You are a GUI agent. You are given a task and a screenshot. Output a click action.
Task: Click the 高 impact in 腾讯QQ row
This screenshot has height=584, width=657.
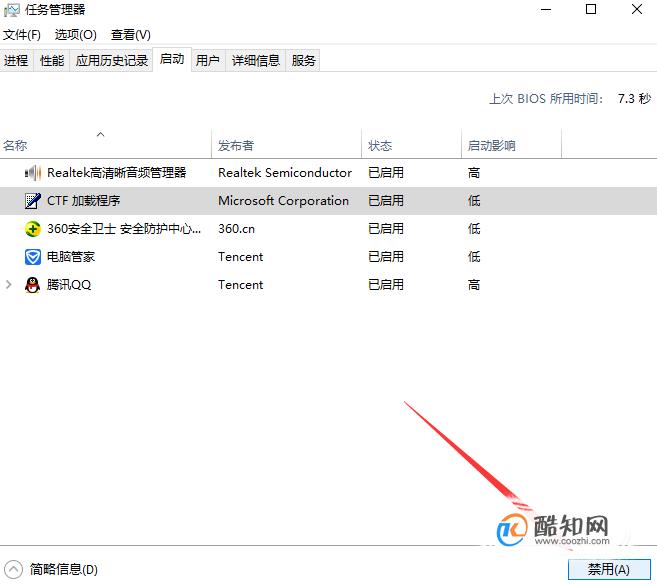pos(474,285)
